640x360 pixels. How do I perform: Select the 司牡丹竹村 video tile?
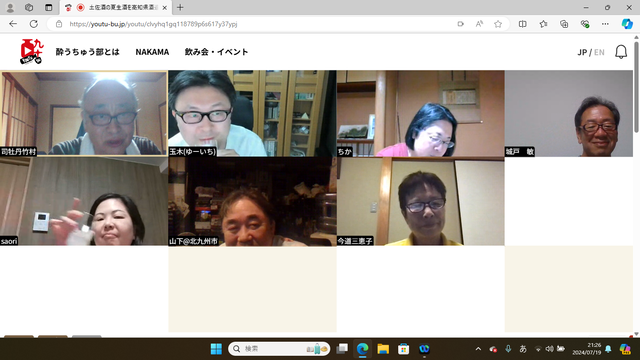click(84, 113)
